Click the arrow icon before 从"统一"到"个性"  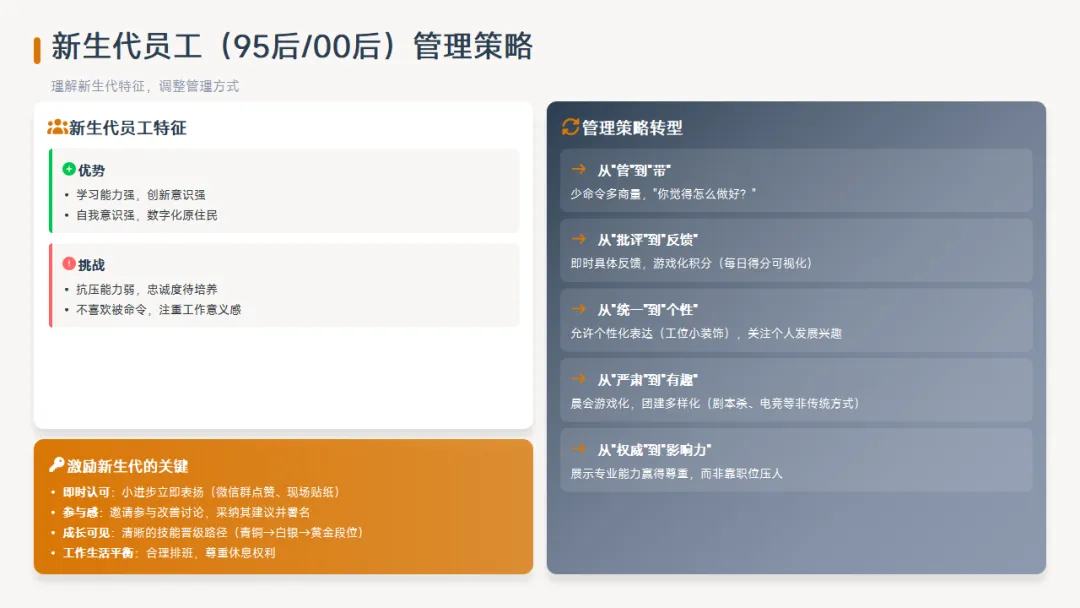(579, 309)
